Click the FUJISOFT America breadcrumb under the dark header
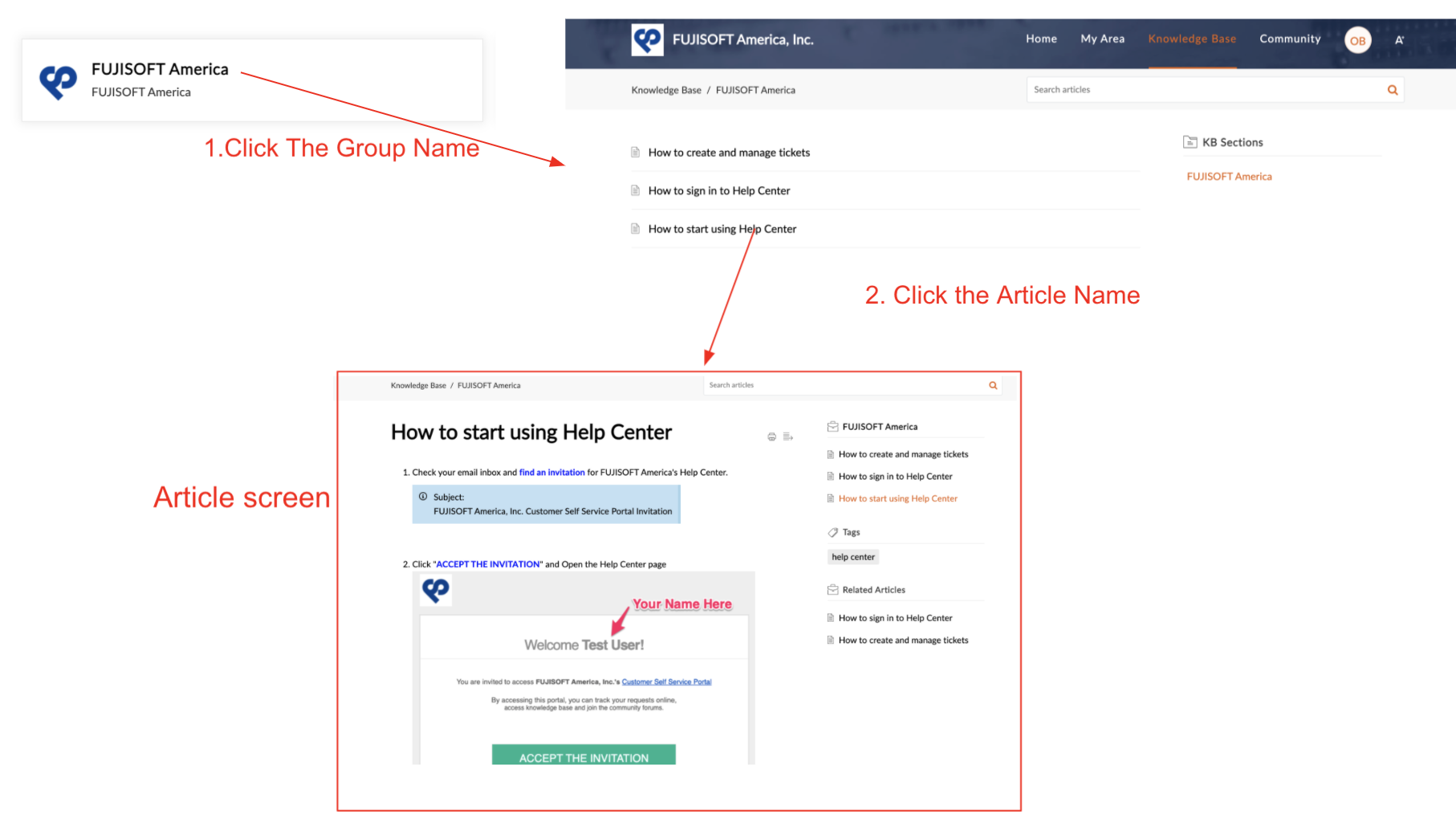The height and width of the screenshot is (832, 1456). click(755, 90)
